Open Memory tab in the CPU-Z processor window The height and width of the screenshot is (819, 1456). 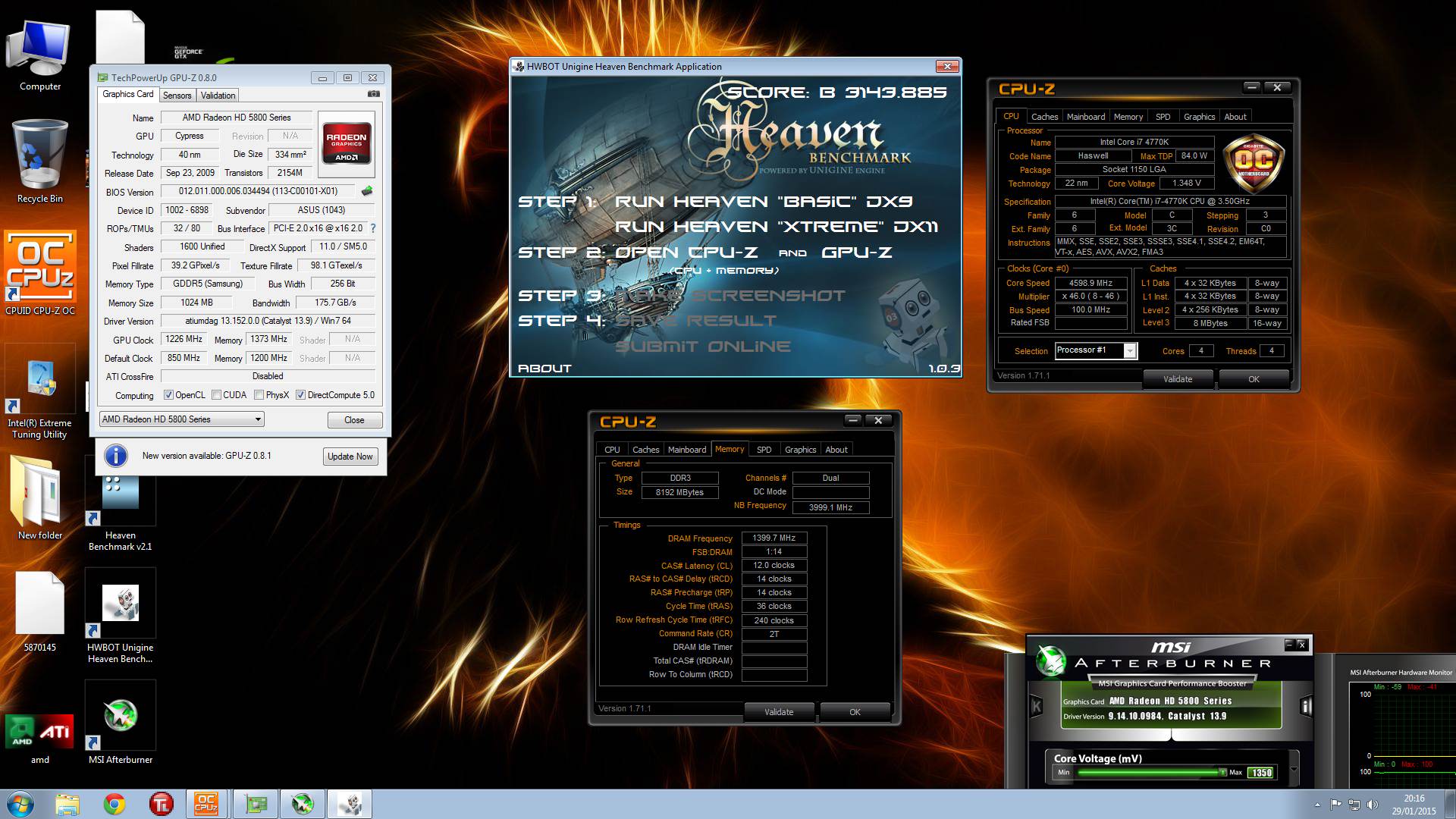tap(1128, 117)
